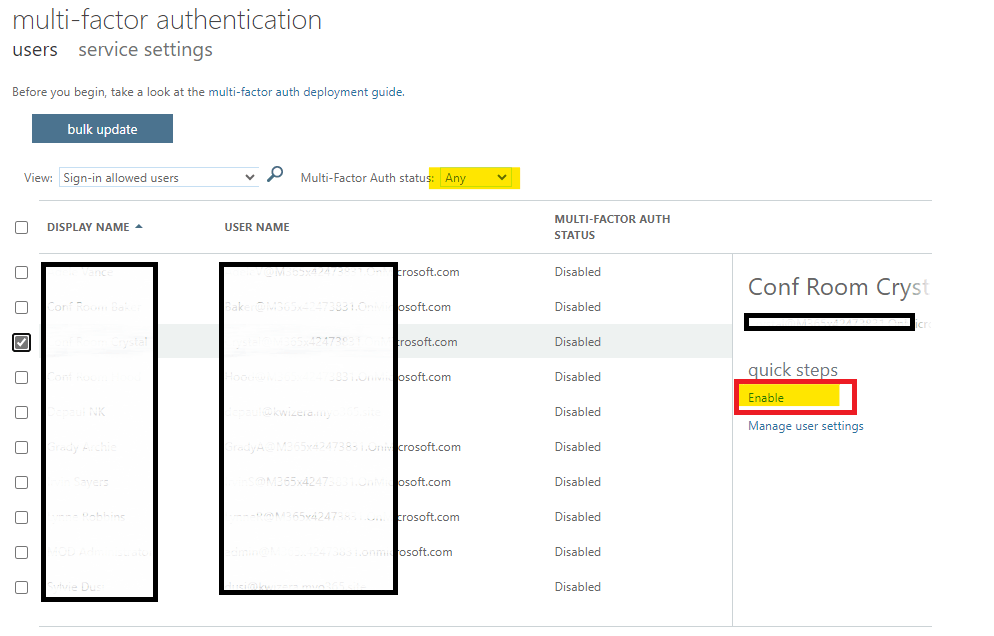Image resolution: width=994 pixels, height=636 pixels.
Task: Click the search magnifier icon
Action: click(x=274, y=173)
